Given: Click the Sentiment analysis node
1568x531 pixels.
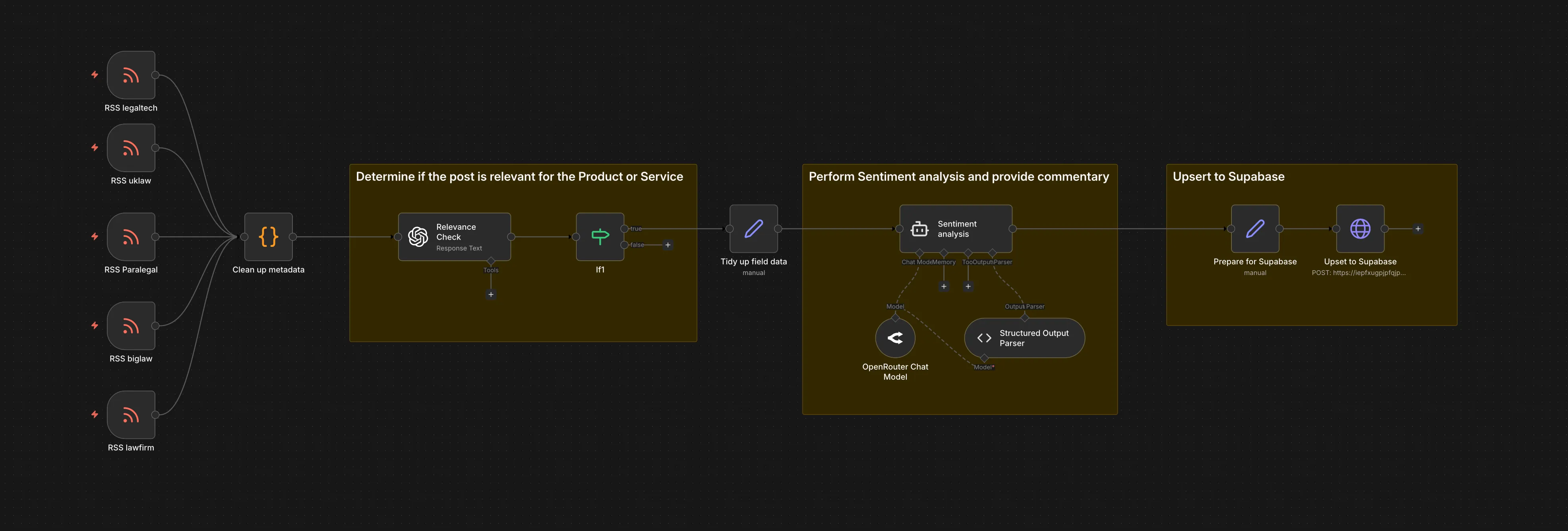Looking at the screenshot, I should point(956,229).
